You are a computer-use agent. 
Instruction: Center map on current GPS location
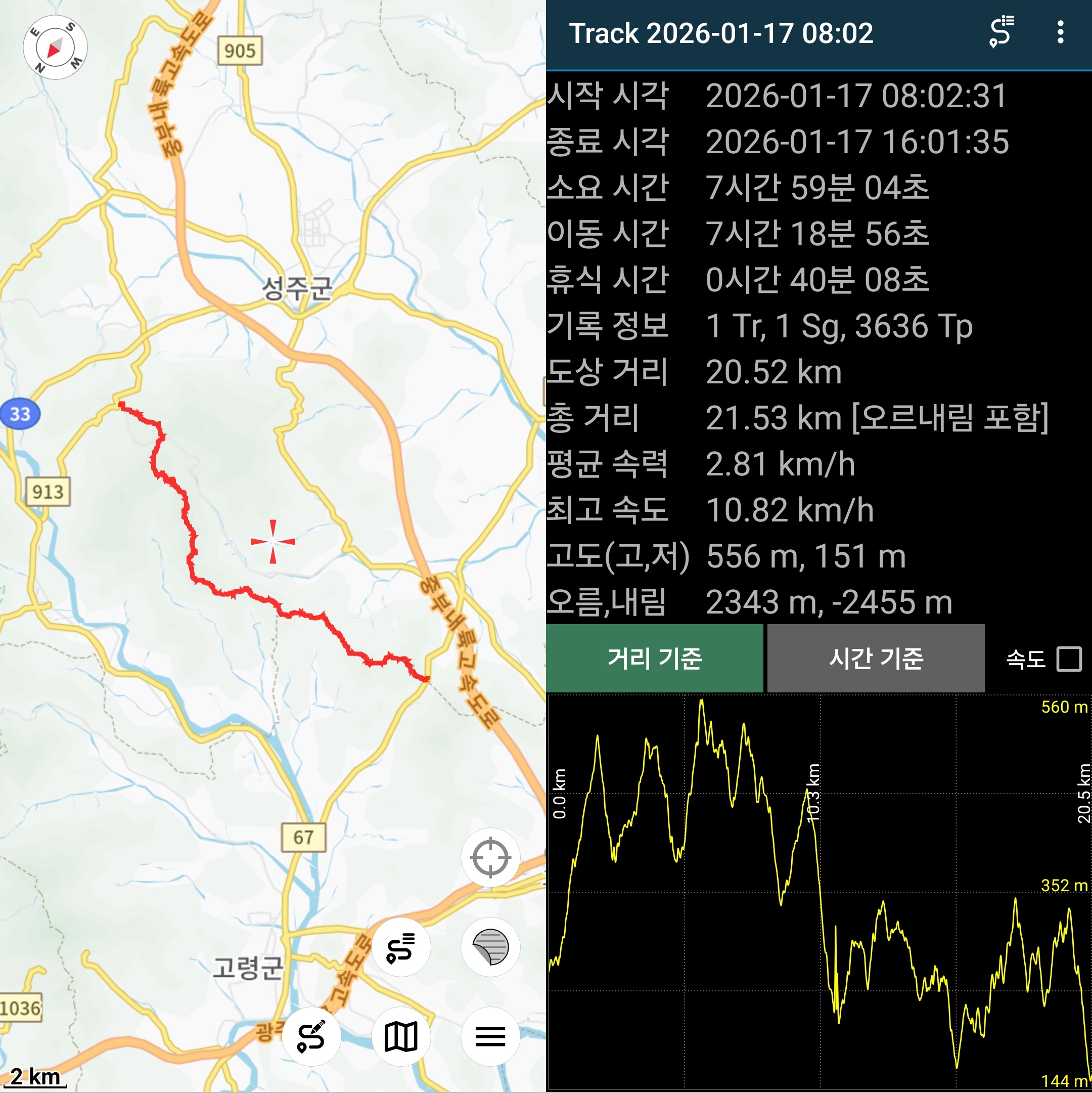coord(490,858)
